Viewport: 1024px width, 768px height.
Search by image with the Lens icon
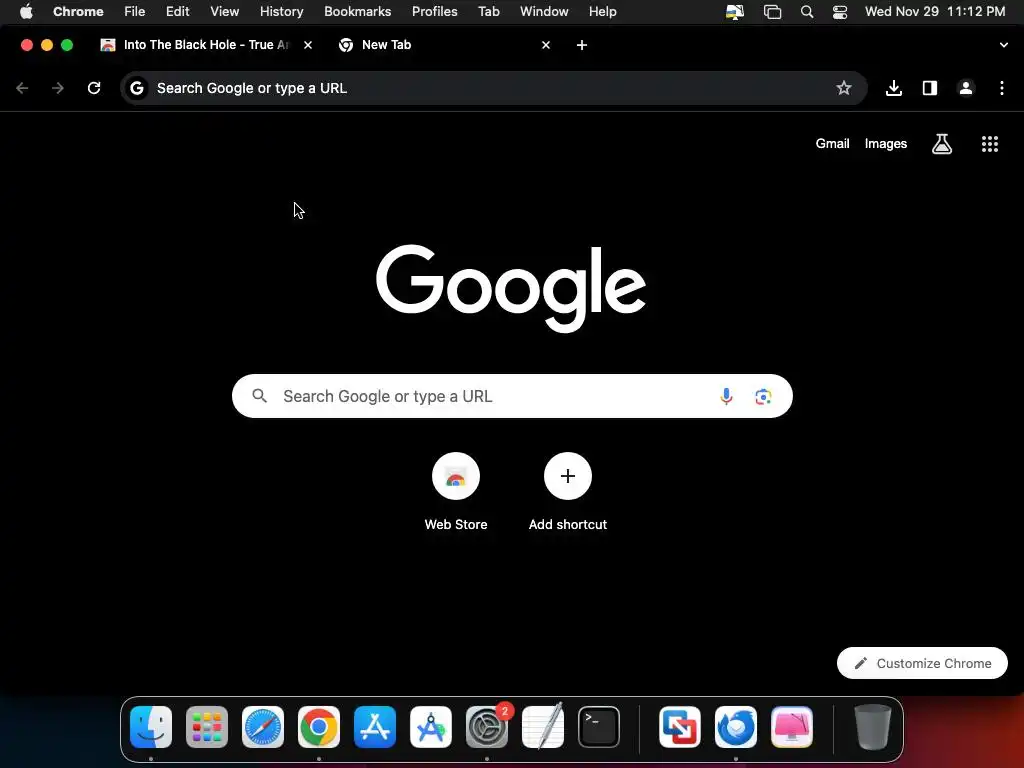tap(763, 396)
